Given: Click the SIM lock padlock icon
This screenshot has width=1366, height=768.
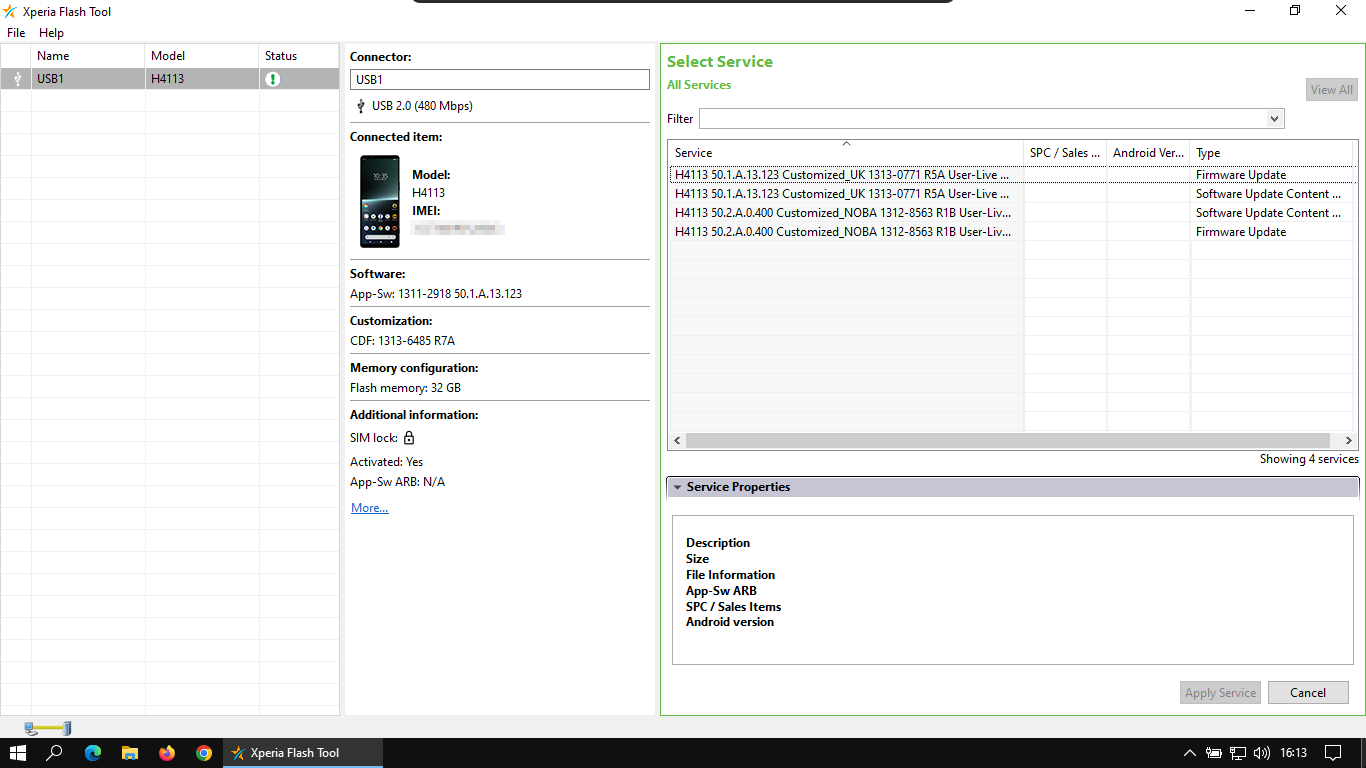Looking at the screenshot, I should 409,438.
